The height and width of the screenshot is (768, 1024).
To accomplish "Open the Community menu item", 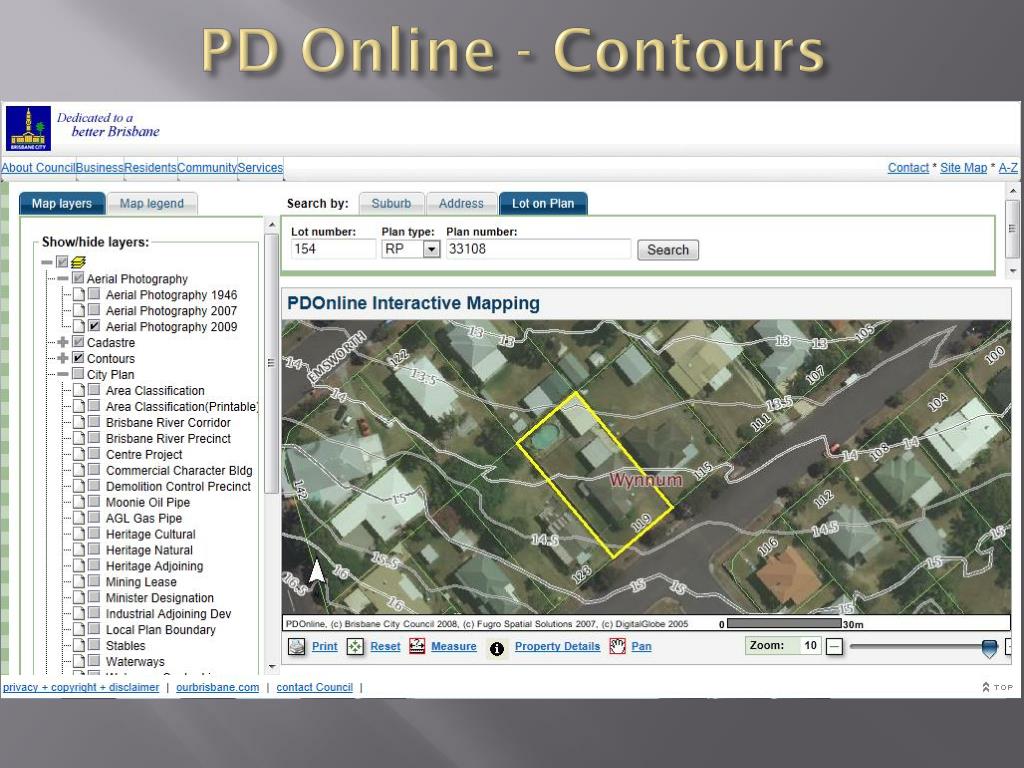I will [x=207, y=167].
